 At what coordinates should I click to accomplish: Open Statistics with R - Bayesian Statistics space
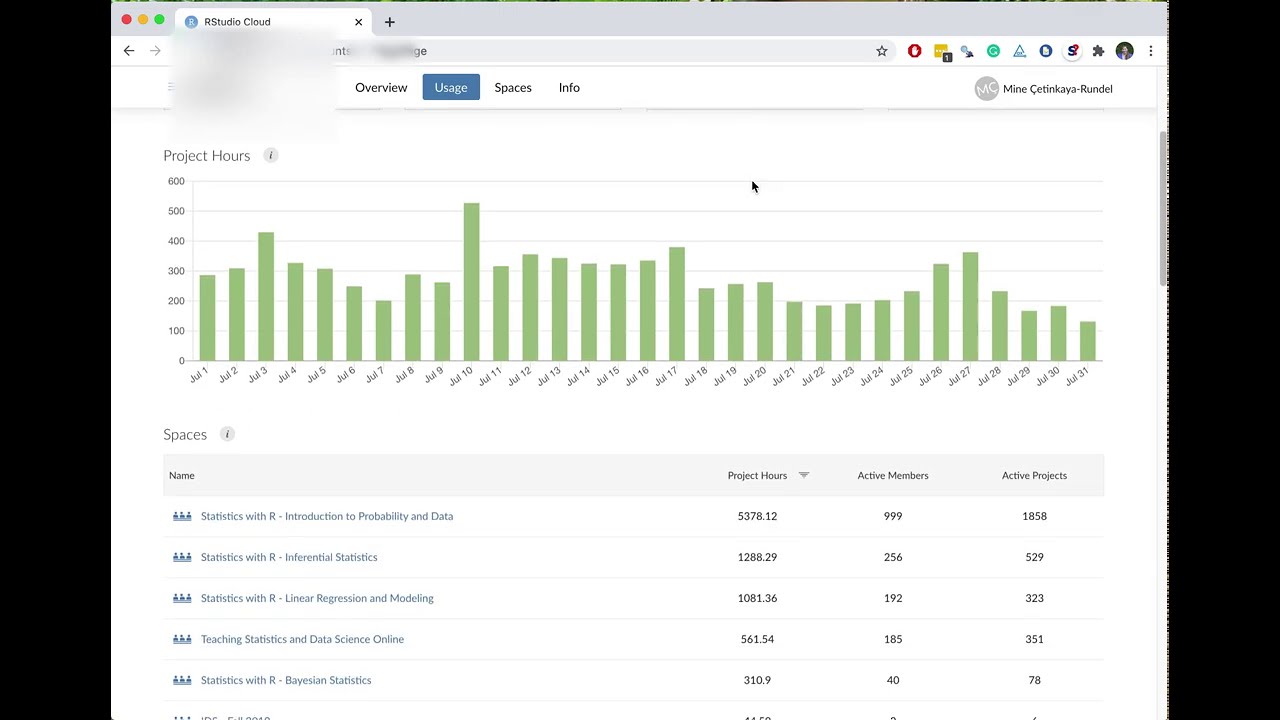point(286,680)
